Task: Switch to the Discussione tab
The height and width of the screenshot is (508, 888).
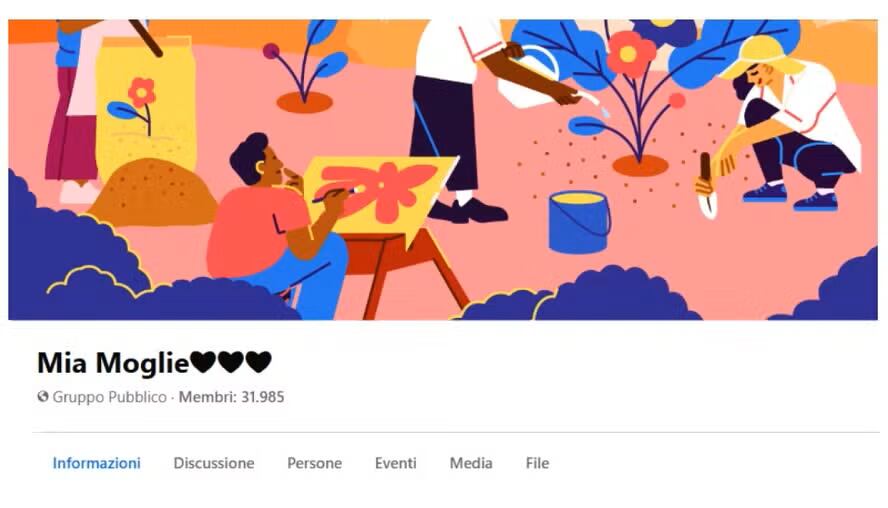Action: pos(214,463)
